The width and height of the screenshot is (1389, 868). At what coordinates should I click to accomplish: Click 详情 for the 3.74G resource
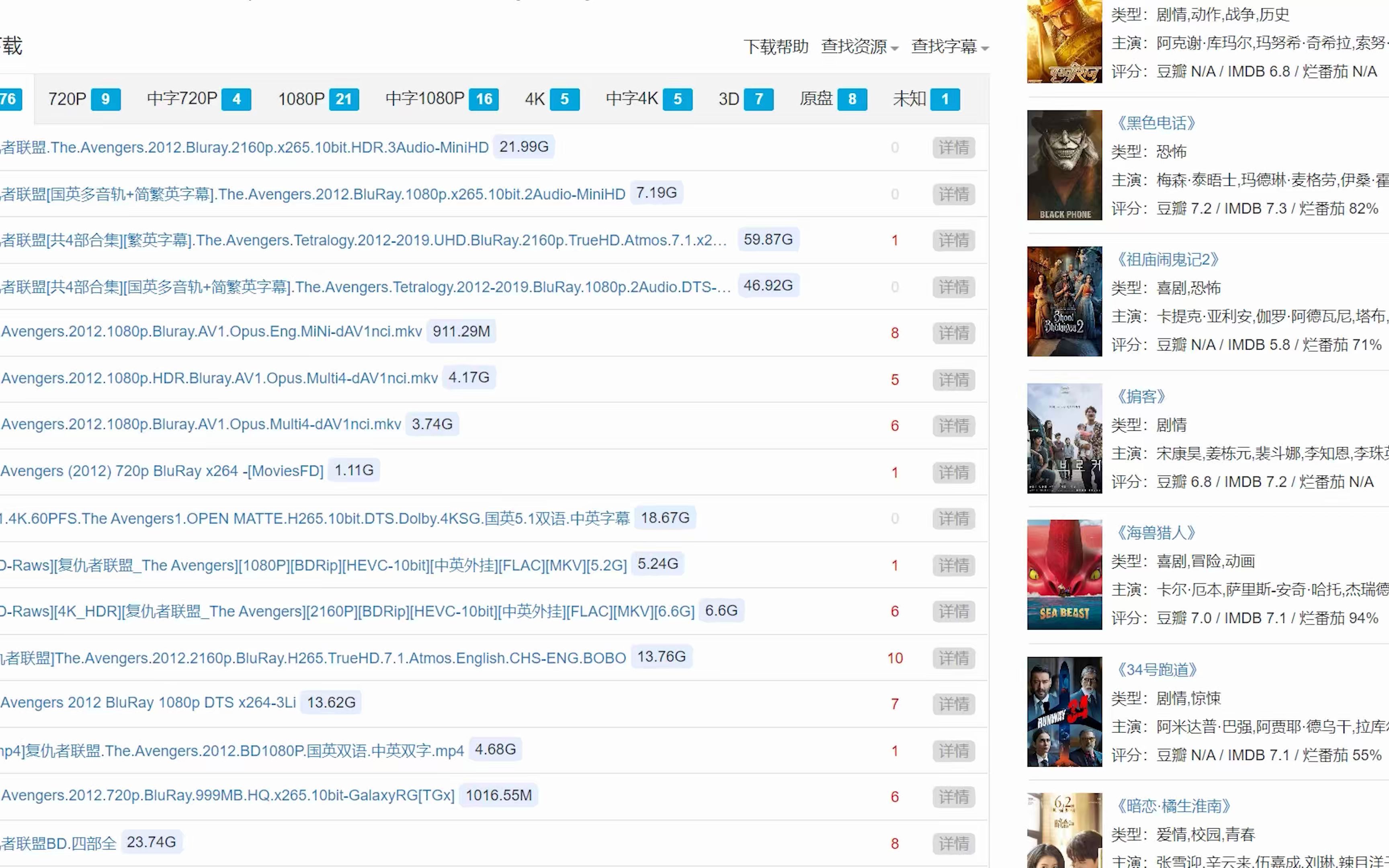coord(953,426)
